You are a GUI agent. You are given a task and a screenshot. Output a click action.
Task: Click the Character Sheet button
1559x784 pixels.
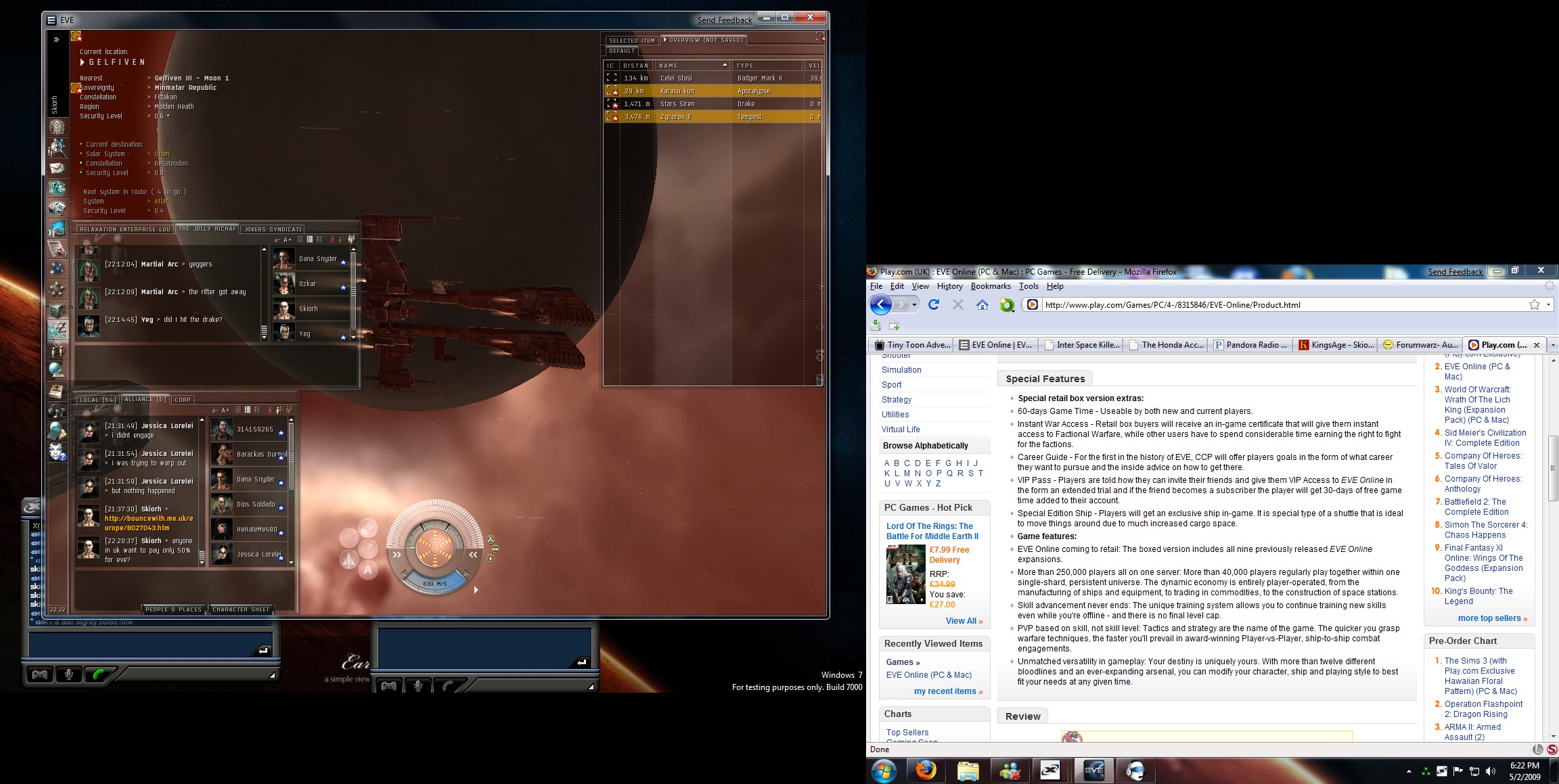[x=241, y=609]
